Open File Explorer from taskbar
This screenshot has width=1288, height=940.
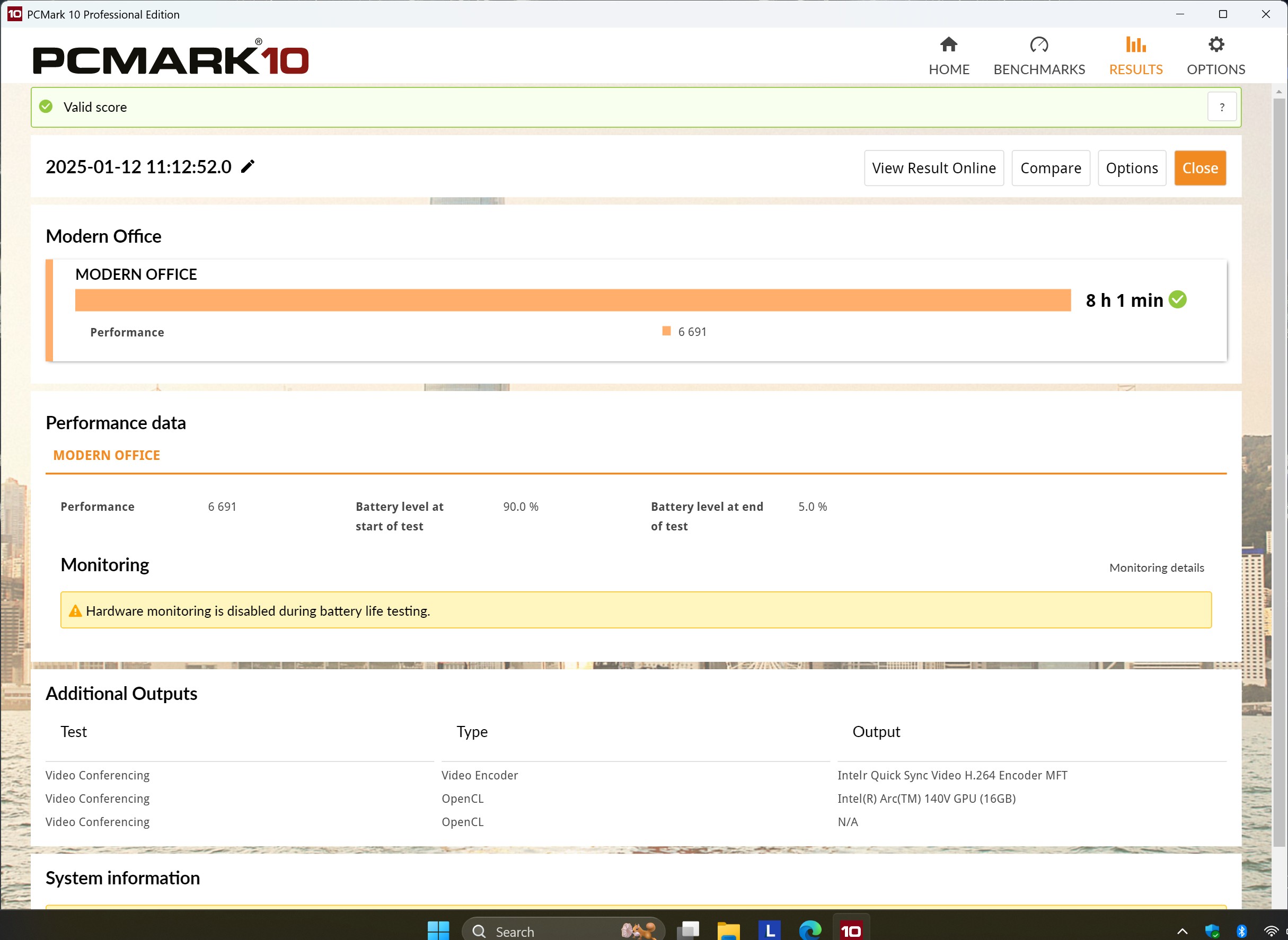click(x=728, y=930)
